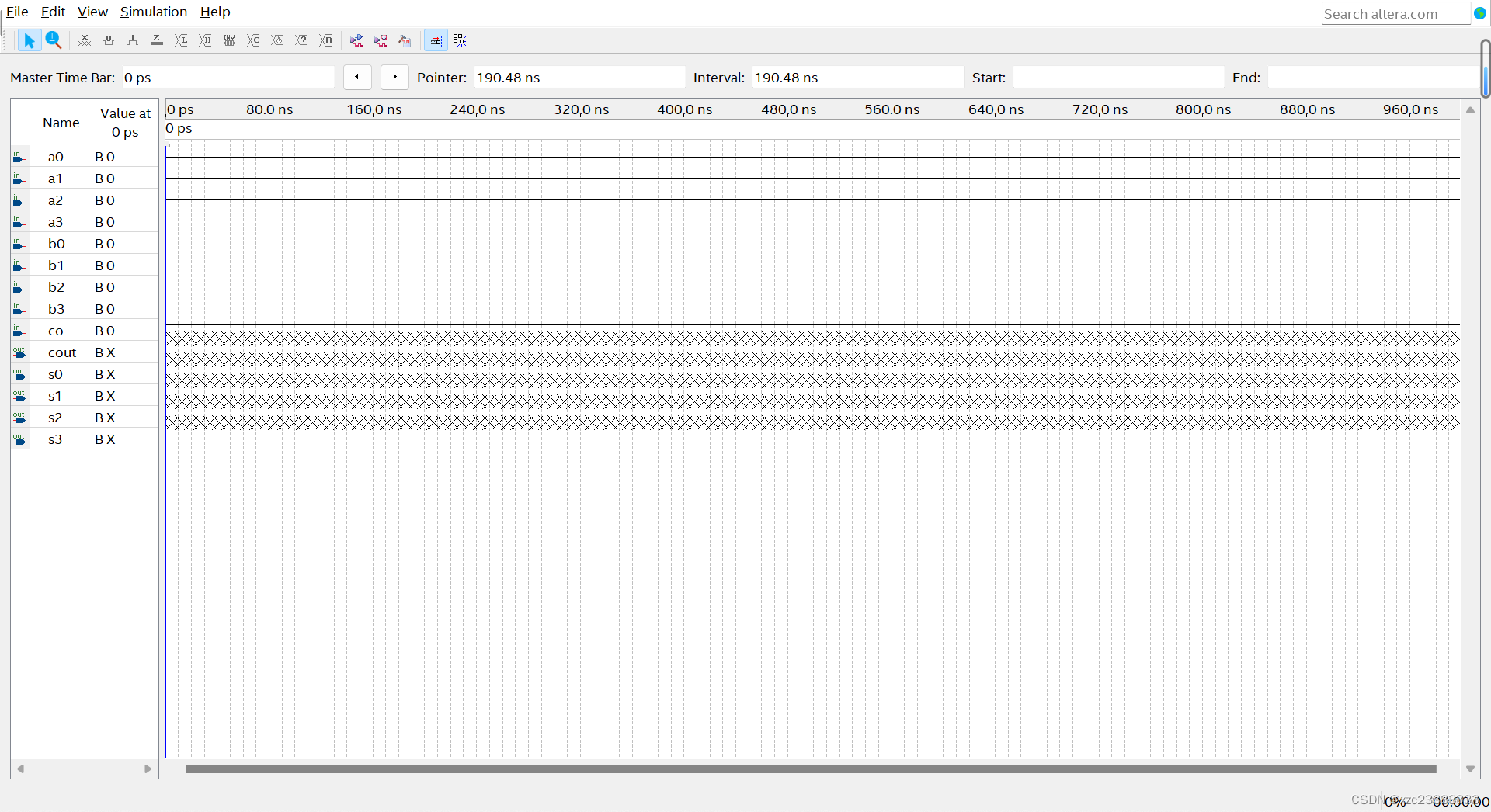Generate ModelSim testbench script icon
This screenshot has width=1491, height=812.
[405, 40]
